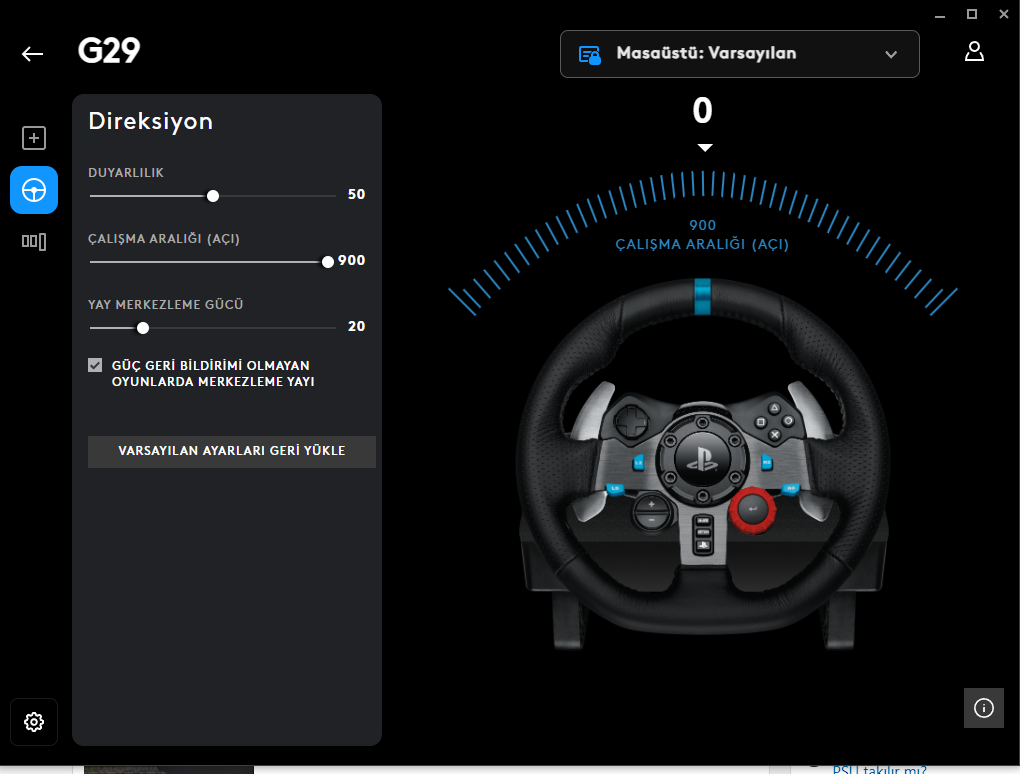Click the G29 device title
This screenshot has height=774, width=1020.
click(x=109, y=51)
